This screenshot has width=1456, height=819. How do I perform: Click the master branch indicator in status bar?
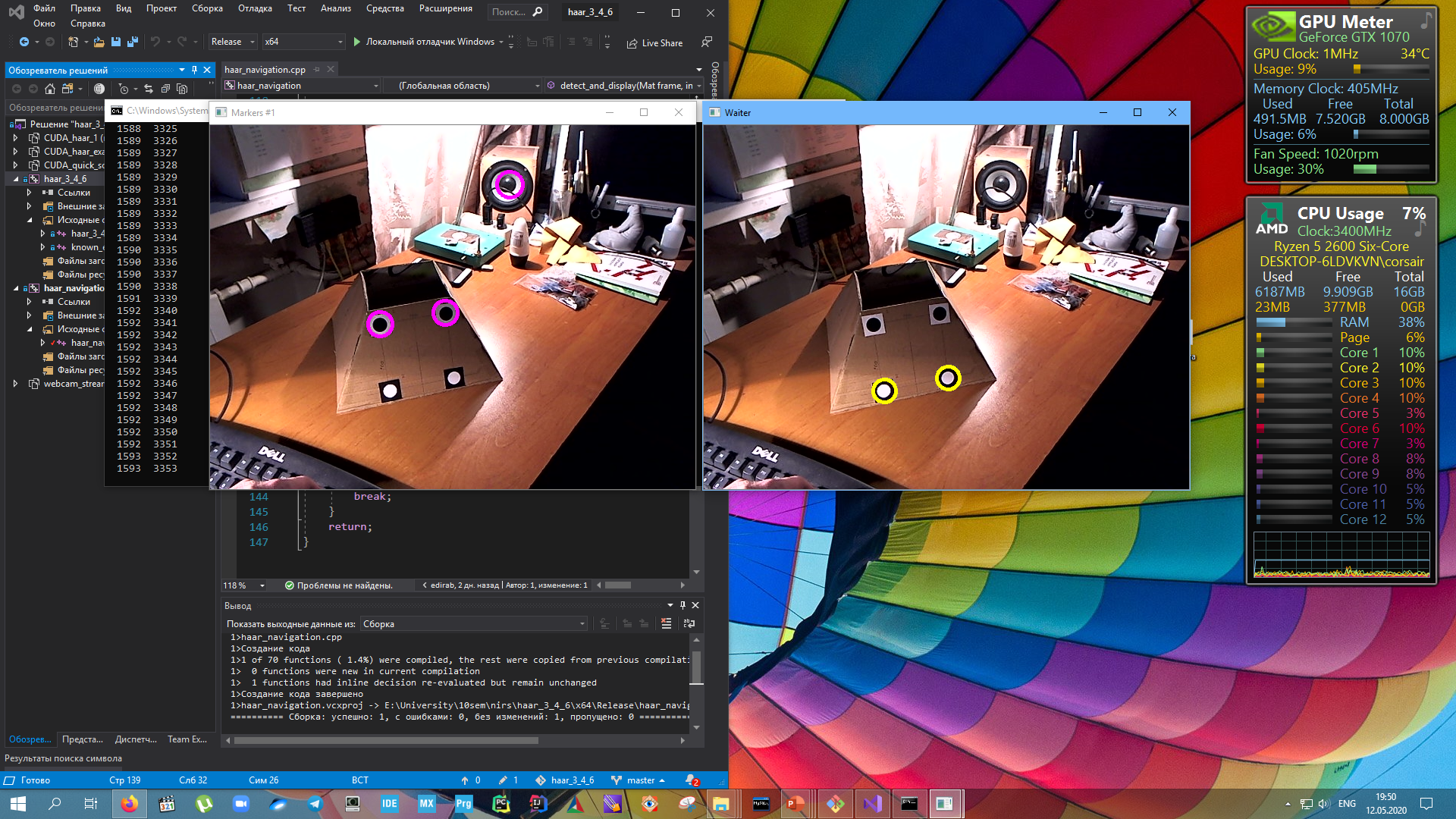pyautogui.click(x=639, y=780)
